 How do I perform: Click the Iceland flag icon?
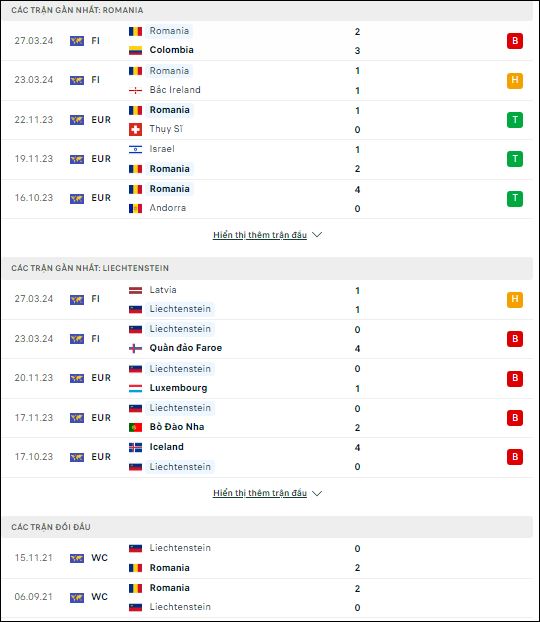point(135,447)
